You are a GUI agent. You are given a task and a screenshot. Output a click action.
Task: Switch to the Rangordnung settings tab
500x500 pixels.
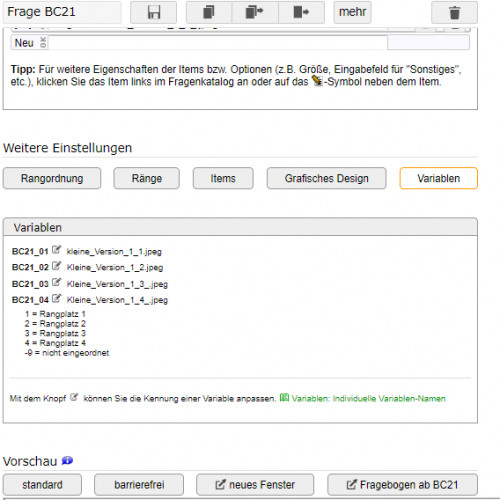(x=52, y=178)
